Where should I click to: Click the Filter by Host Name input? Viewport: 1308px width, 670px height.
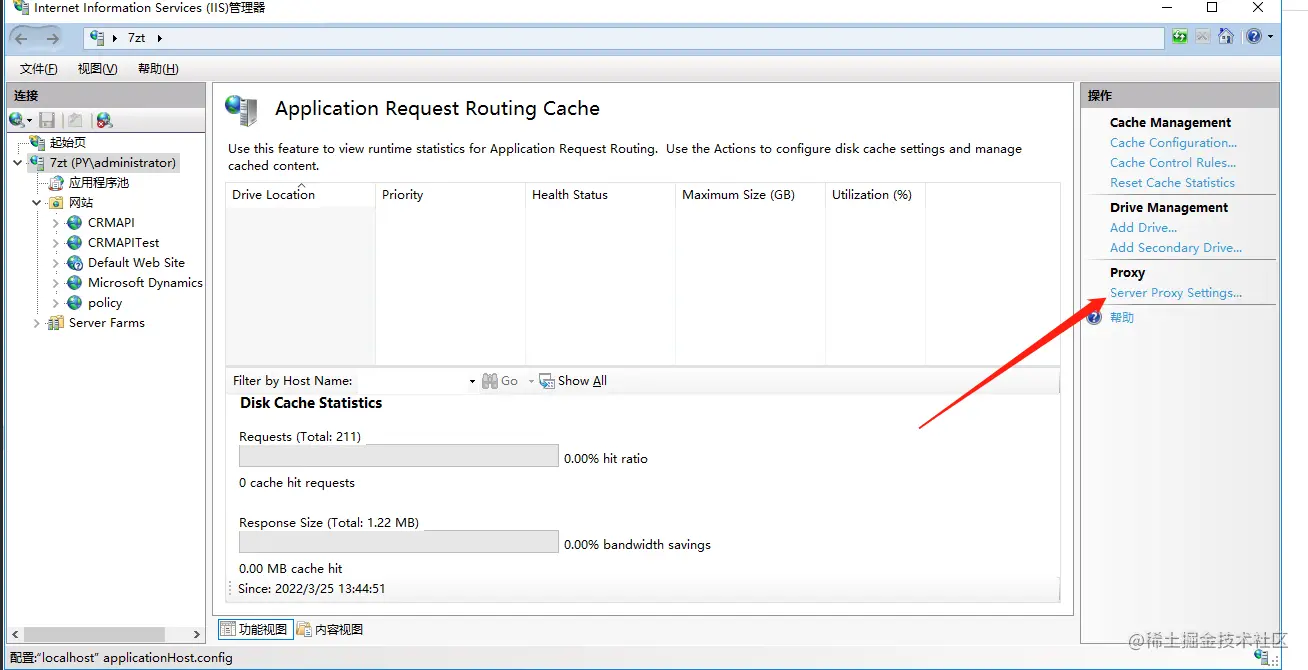pyautogui.click(x=411, y=381)
